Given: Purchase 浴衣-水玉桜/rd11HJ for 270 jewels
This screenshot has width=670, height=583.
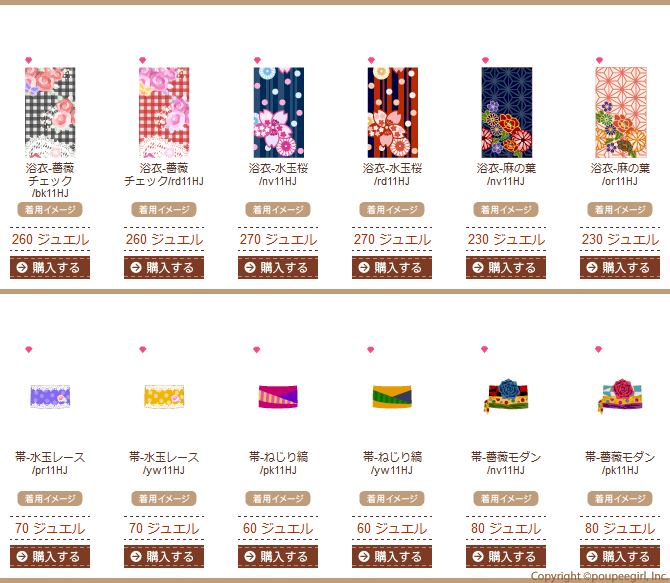Looking at the screenshot, I should pyautogui.click(x=392, y=268).
